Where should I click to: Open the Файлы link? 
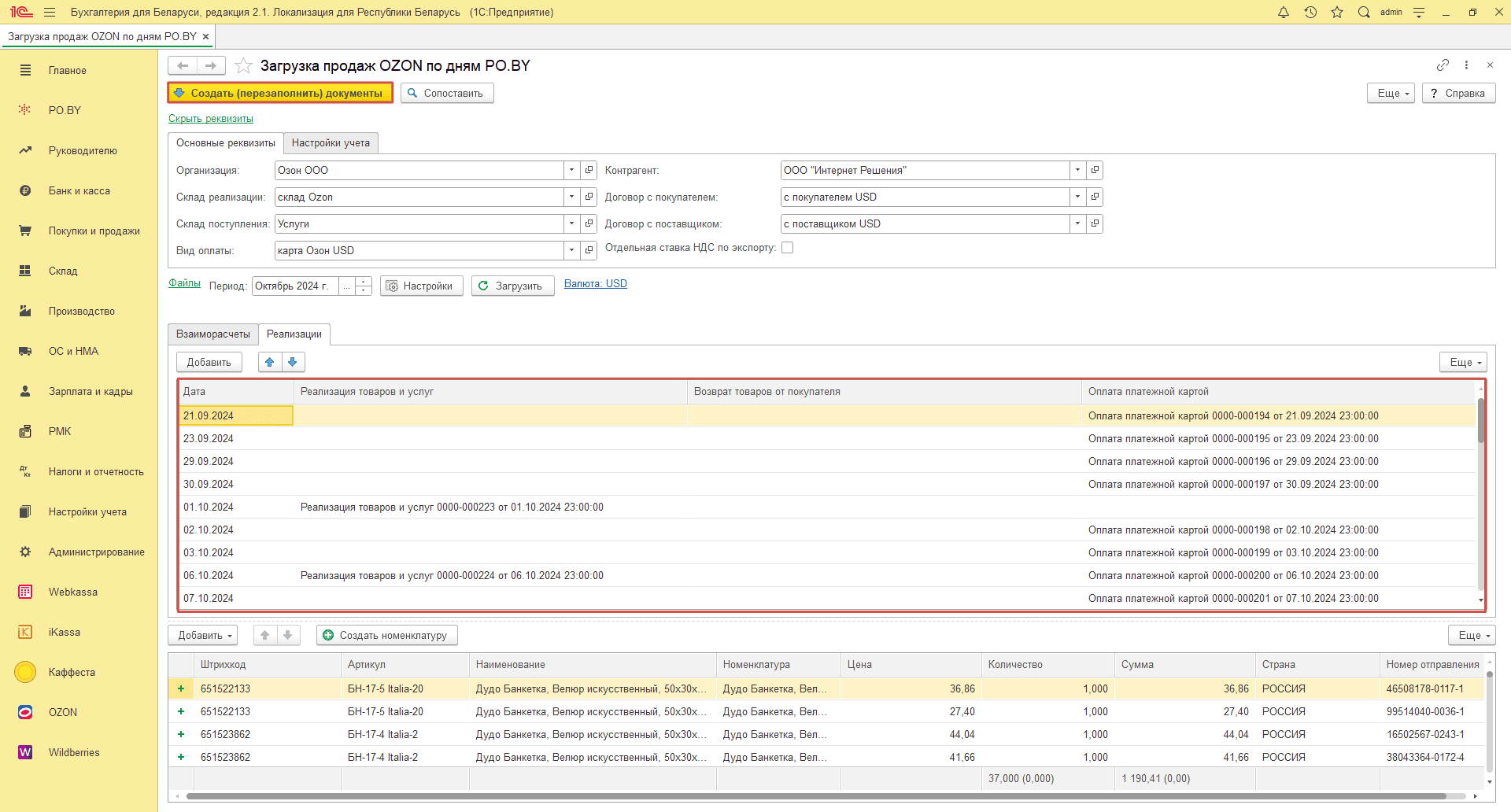[184, 283]
